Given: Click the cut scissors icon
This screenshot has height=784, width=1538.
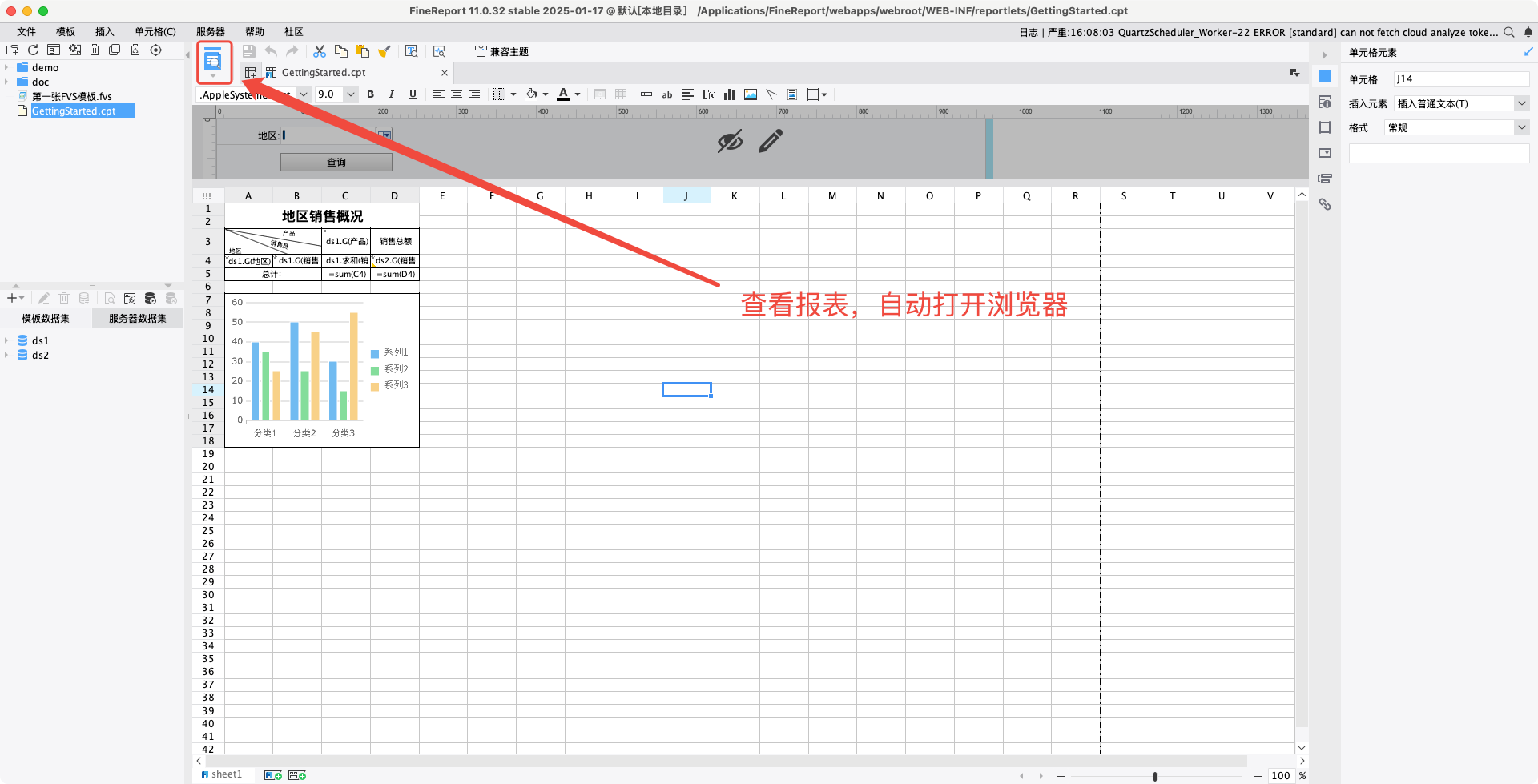Looking at the screenshot, I should 320,51.
